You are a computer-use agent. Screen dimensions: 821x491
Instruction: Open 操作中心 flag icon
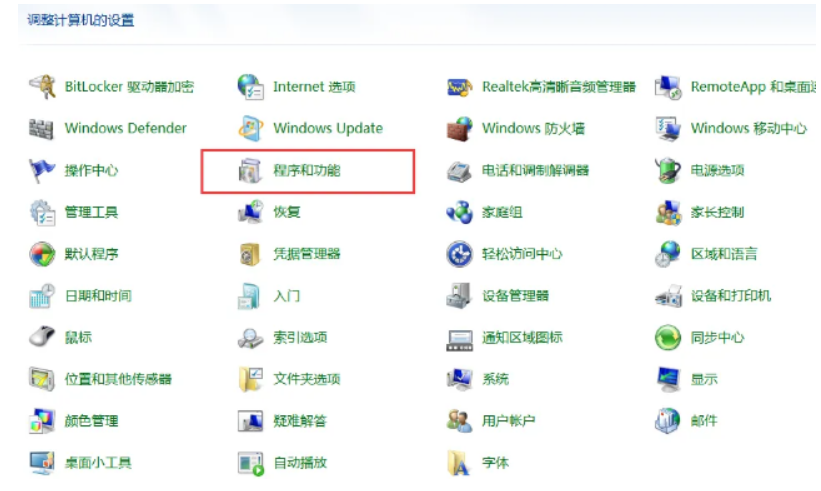point(42,170)
